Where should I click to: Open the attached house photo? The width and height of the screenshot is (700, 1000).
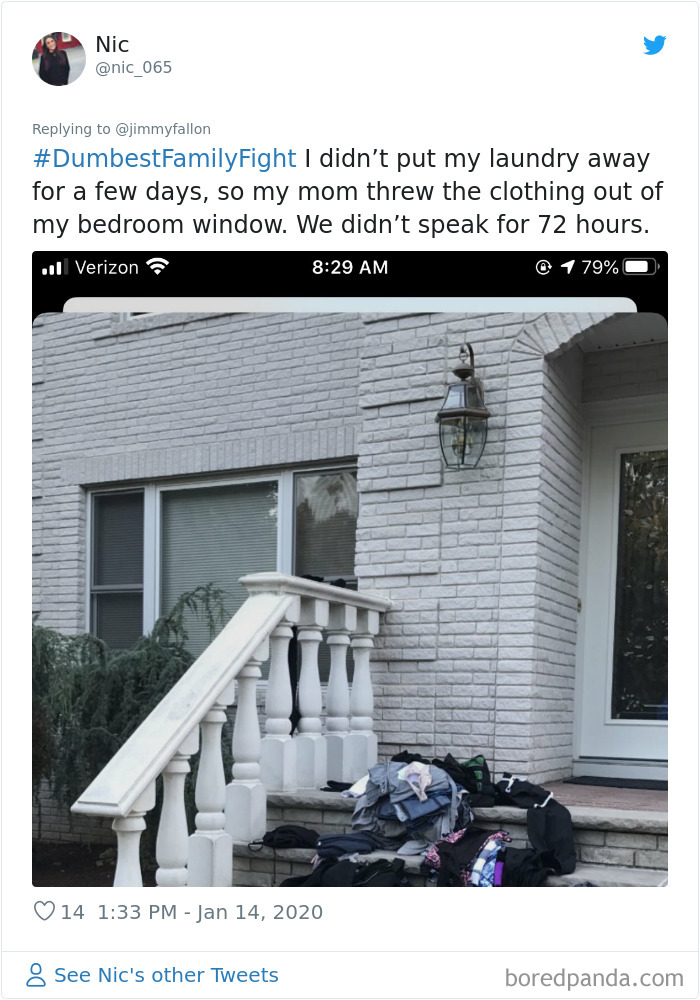point(350,599)
